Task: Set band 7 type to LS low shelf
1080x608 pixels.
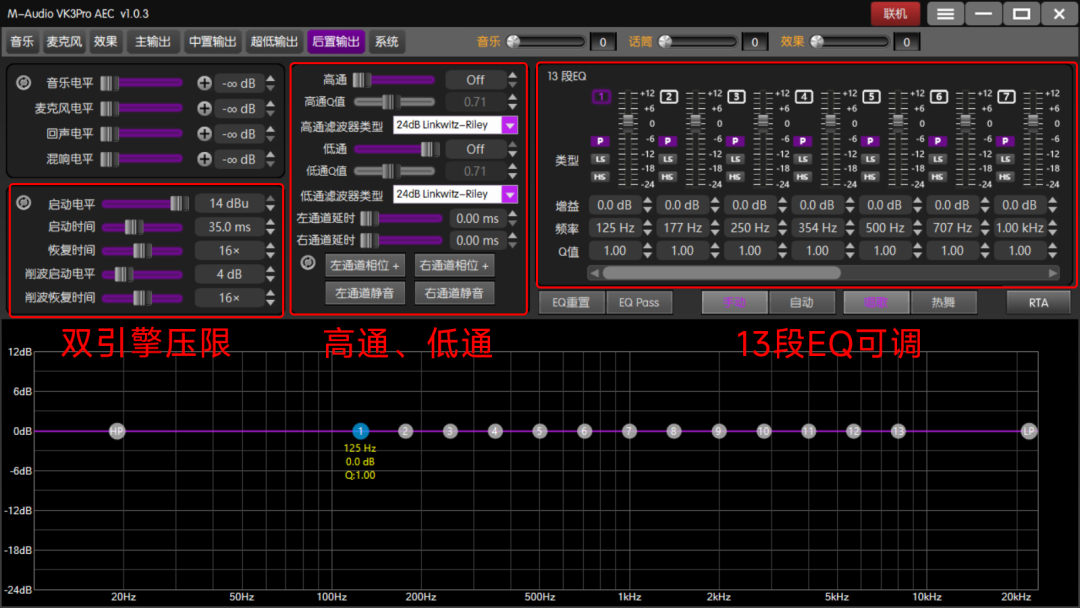Action: (x=1005, y=159)
